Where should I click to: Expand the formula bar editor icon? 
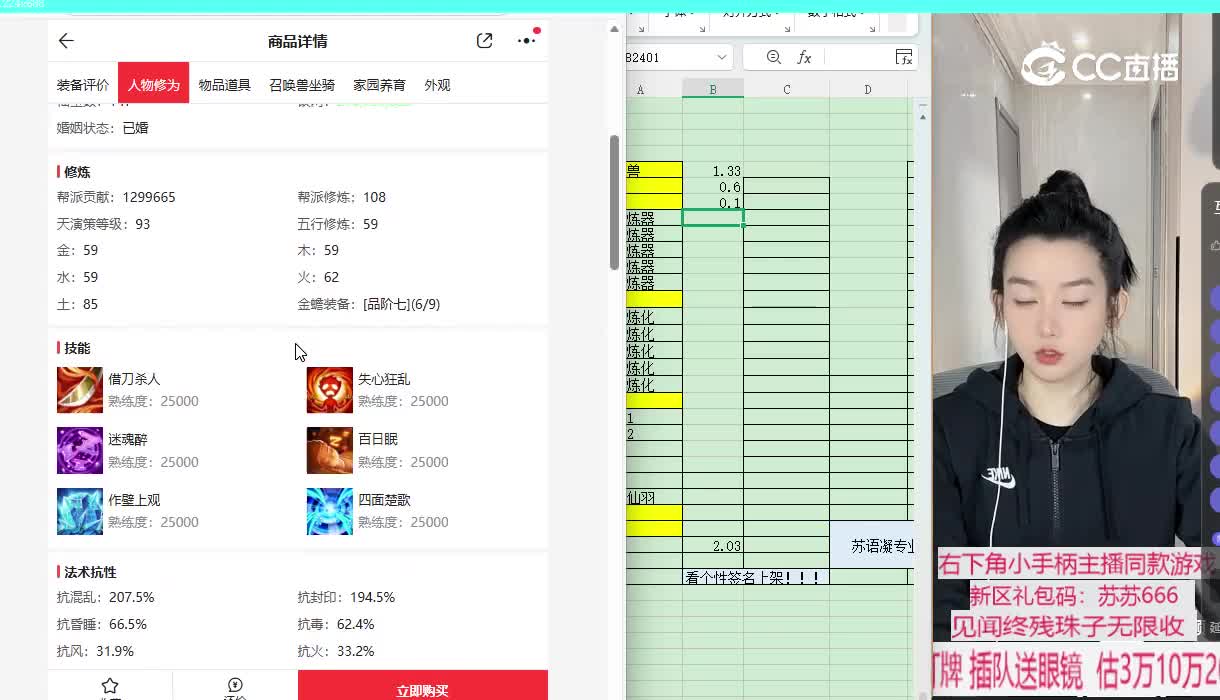[x=903, y=58]
